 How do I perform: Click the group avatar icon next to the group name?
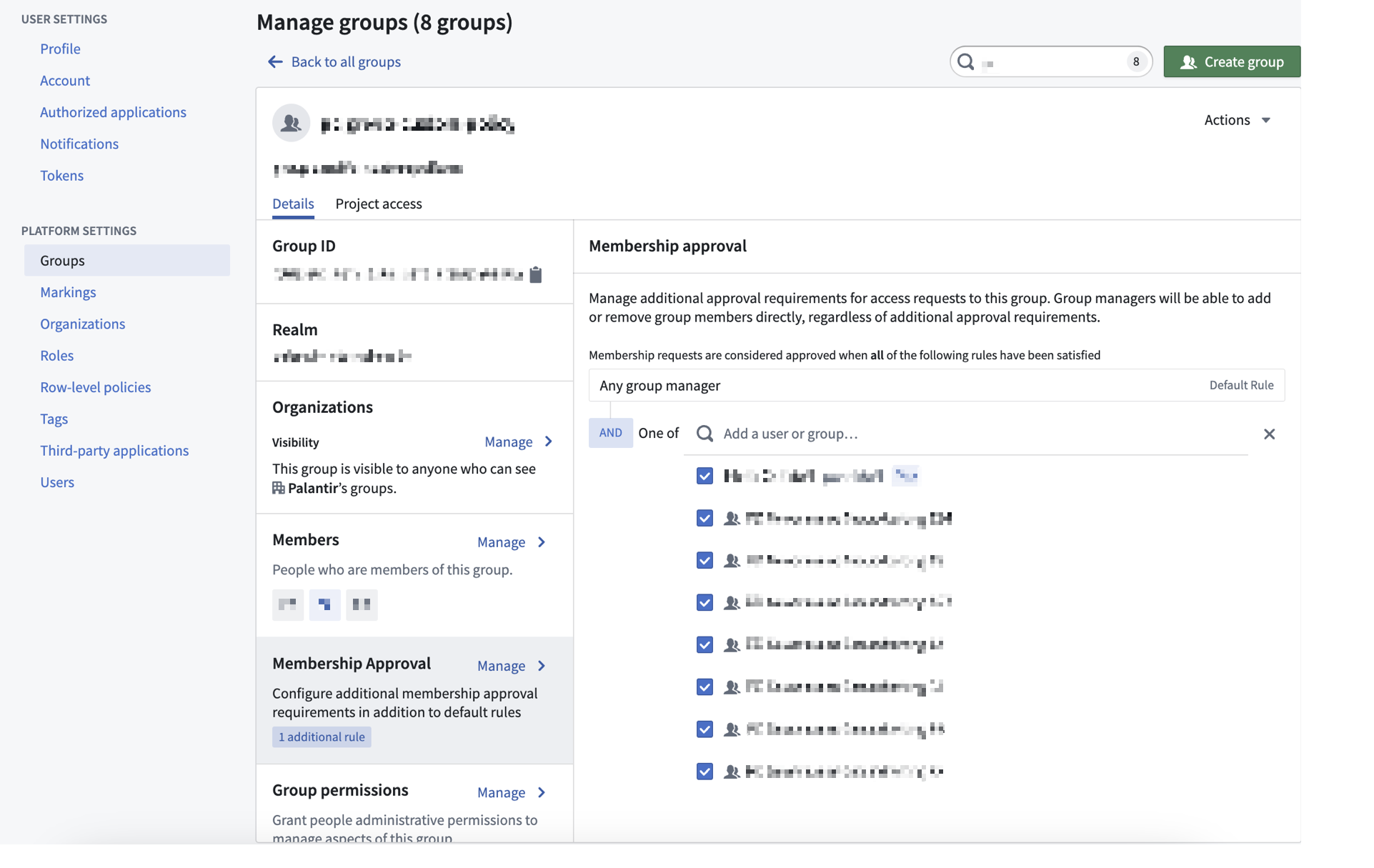pyautogui.click(x=291, y=124)
